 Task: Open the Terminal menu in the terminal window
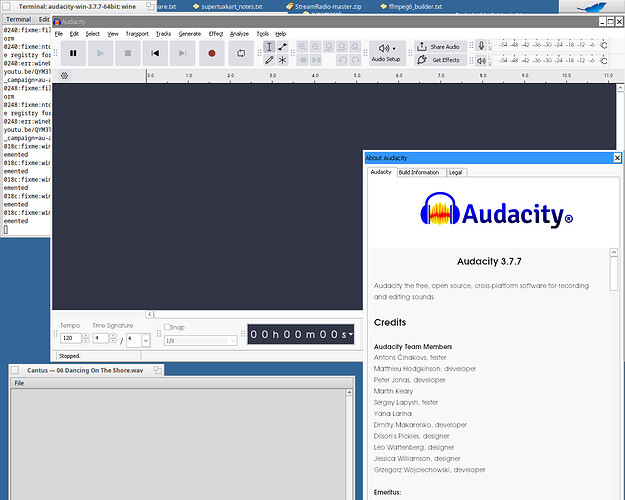tap(18, 19)
